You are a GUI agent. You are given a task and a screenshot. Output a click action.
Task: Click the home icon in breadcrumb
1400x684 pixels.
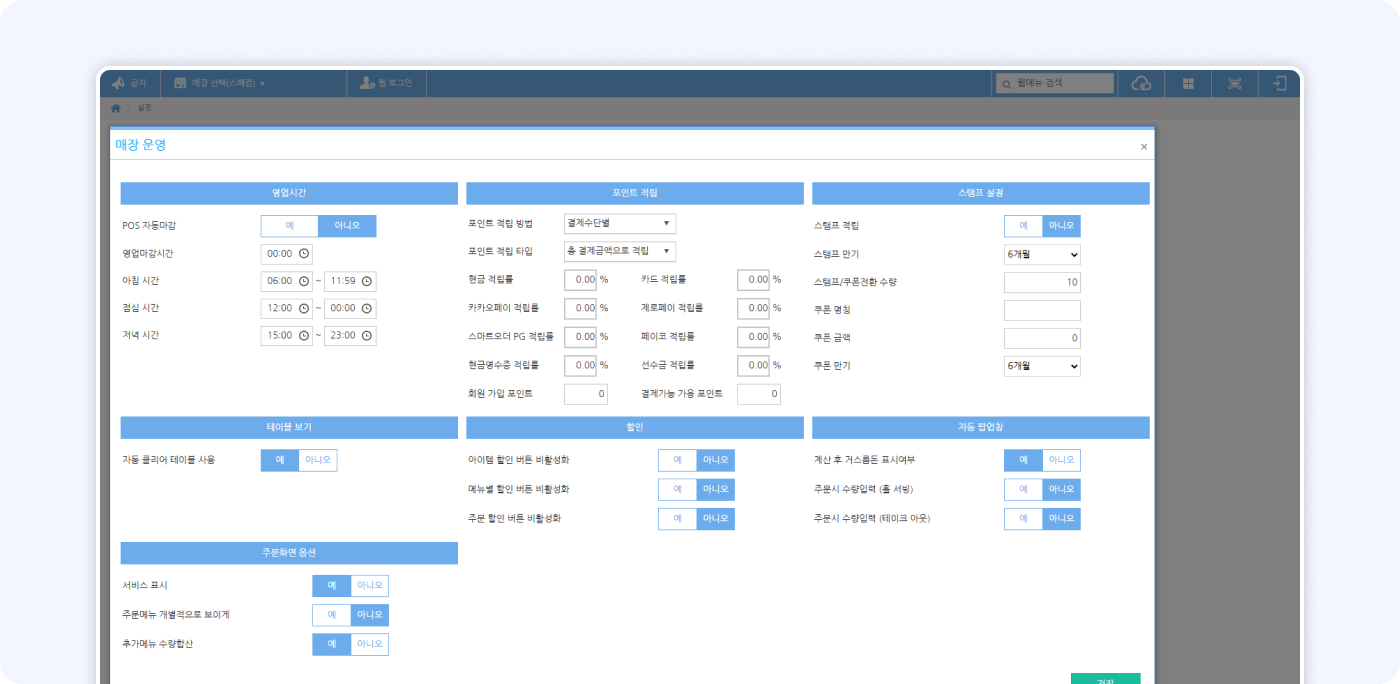click(x=116, y=107)
